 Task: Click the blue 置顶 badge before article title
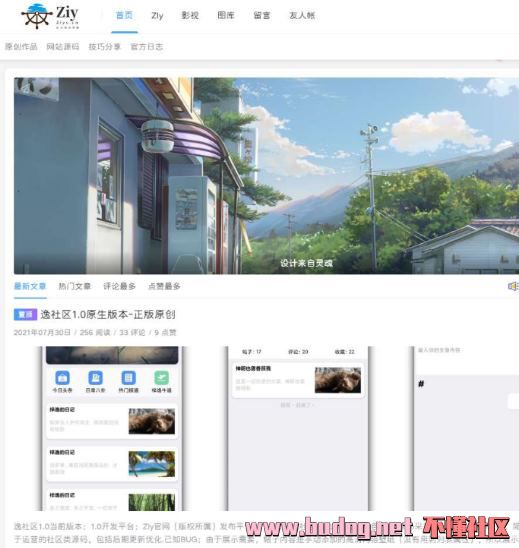point(25,315)
